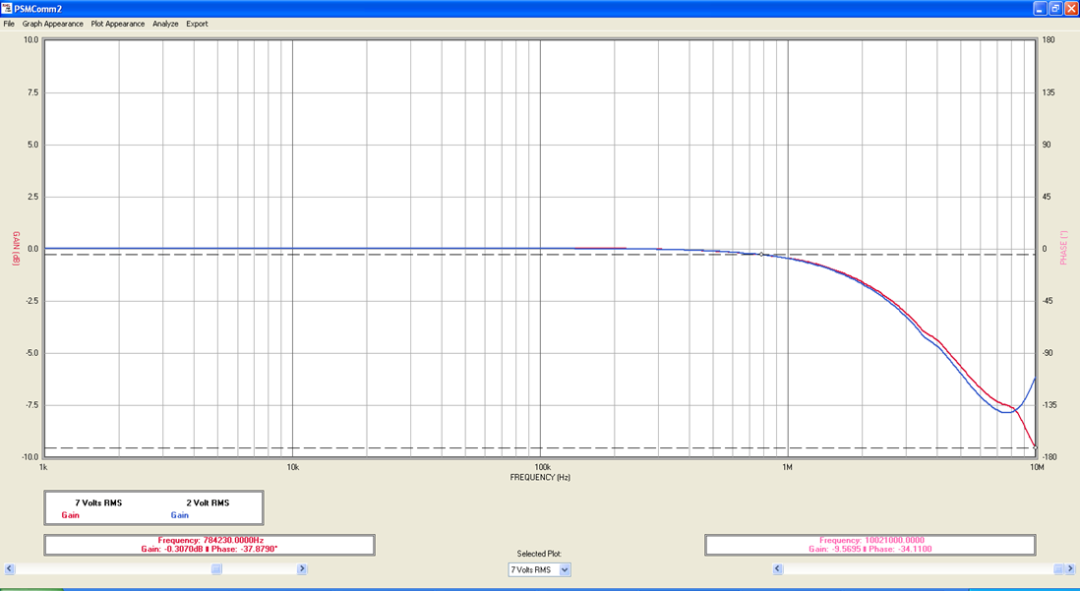Open the Plot Appearance menu

click(117, 24)
